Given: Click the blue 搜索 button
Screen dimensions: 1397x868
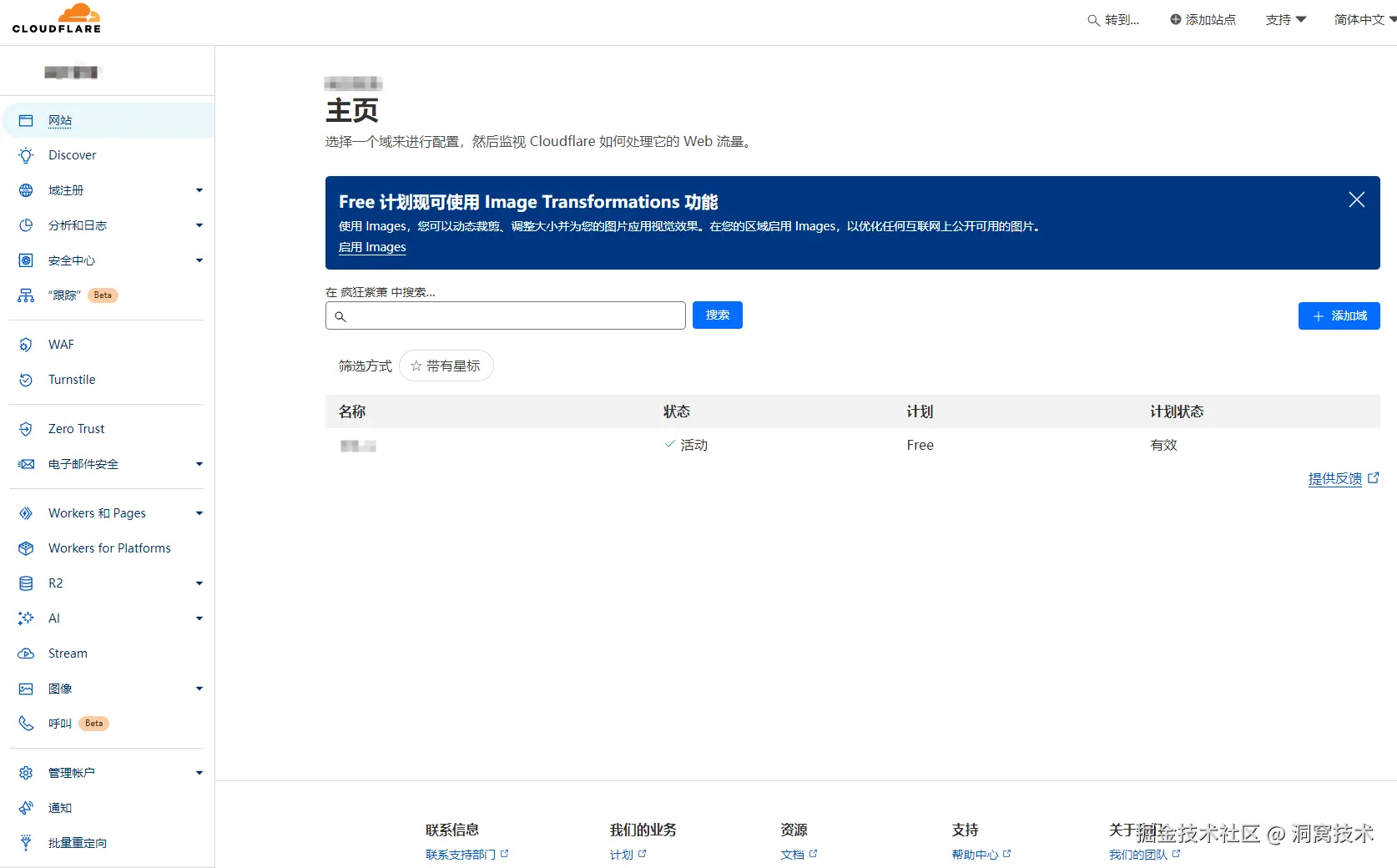Looking at the screenshot, I should tap(718, 315).
